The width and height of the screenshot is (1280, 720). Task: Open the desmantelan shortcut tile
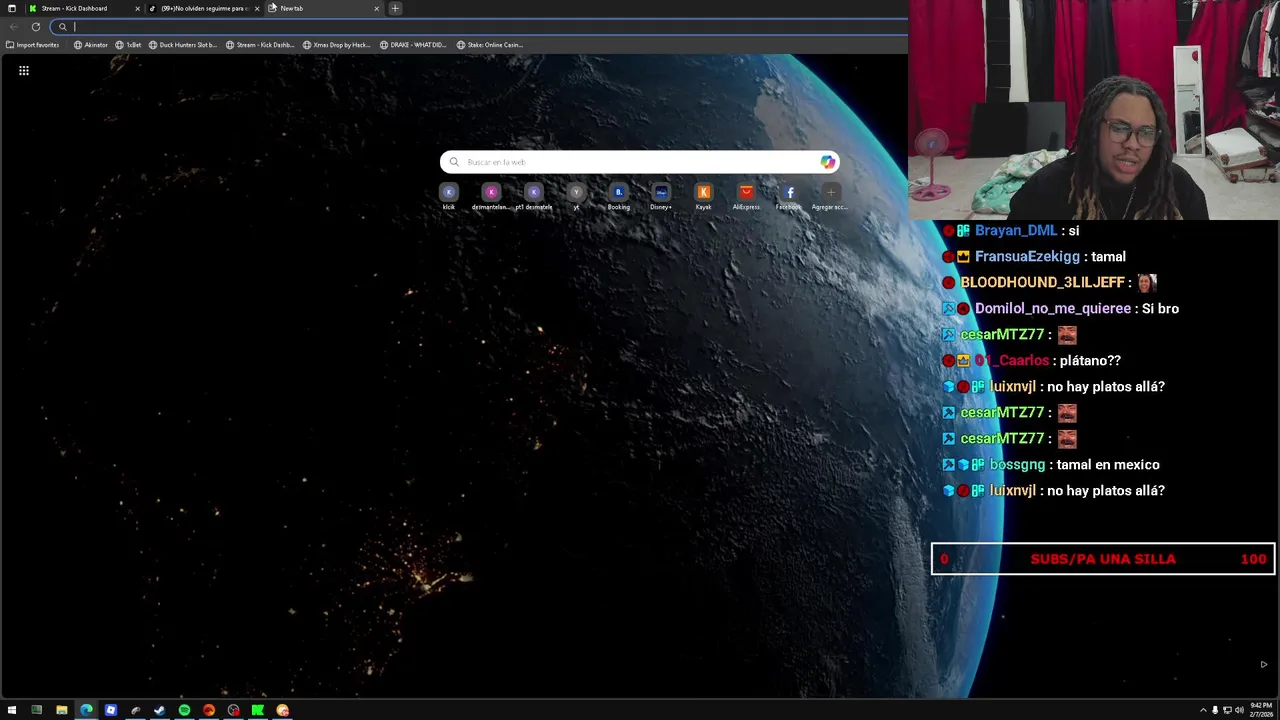pos(491,196)
